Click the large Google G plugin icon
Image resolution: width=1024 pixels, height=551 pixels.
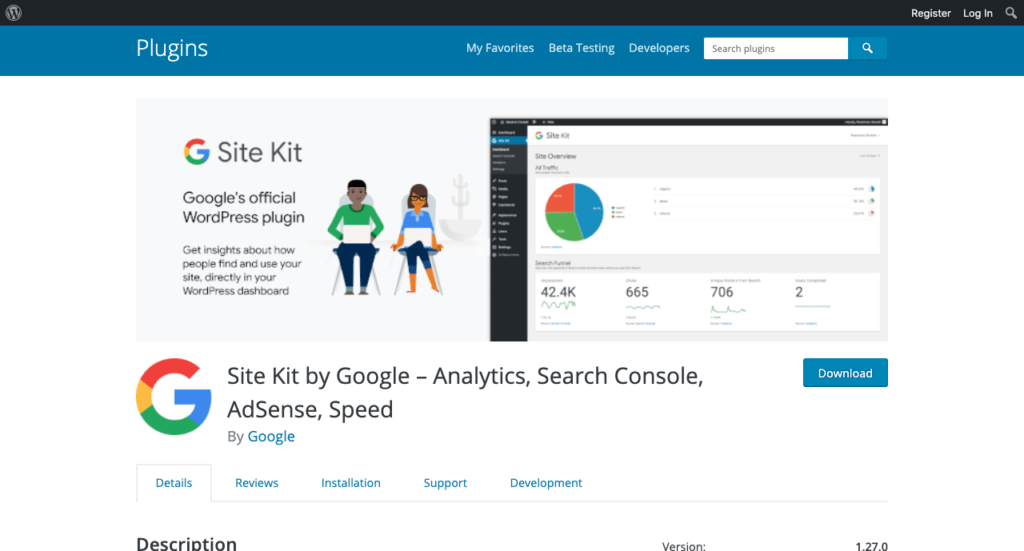coord(174,396)
